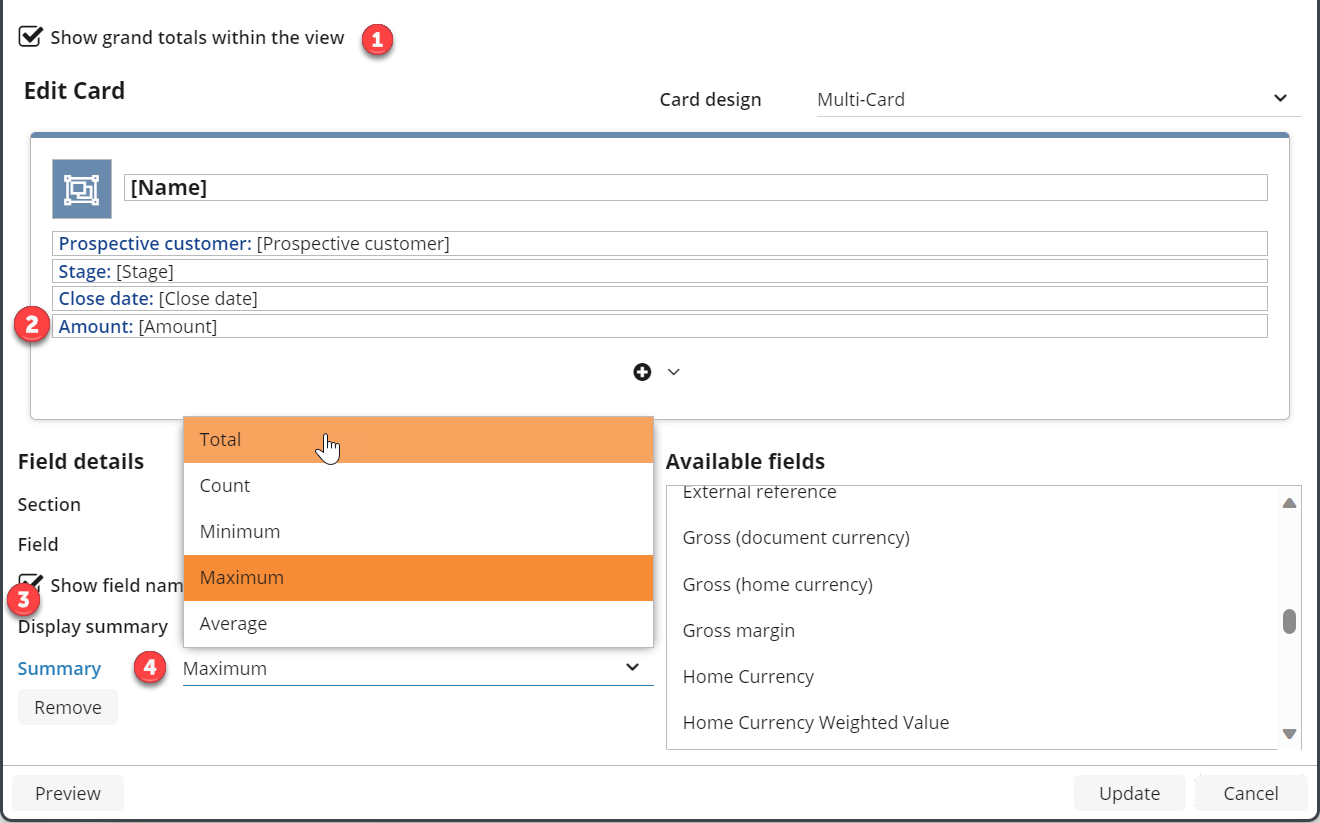The width and height of the screenshot is (1320, 823).
Task: Select Total from the summary list
Action: 418,440
